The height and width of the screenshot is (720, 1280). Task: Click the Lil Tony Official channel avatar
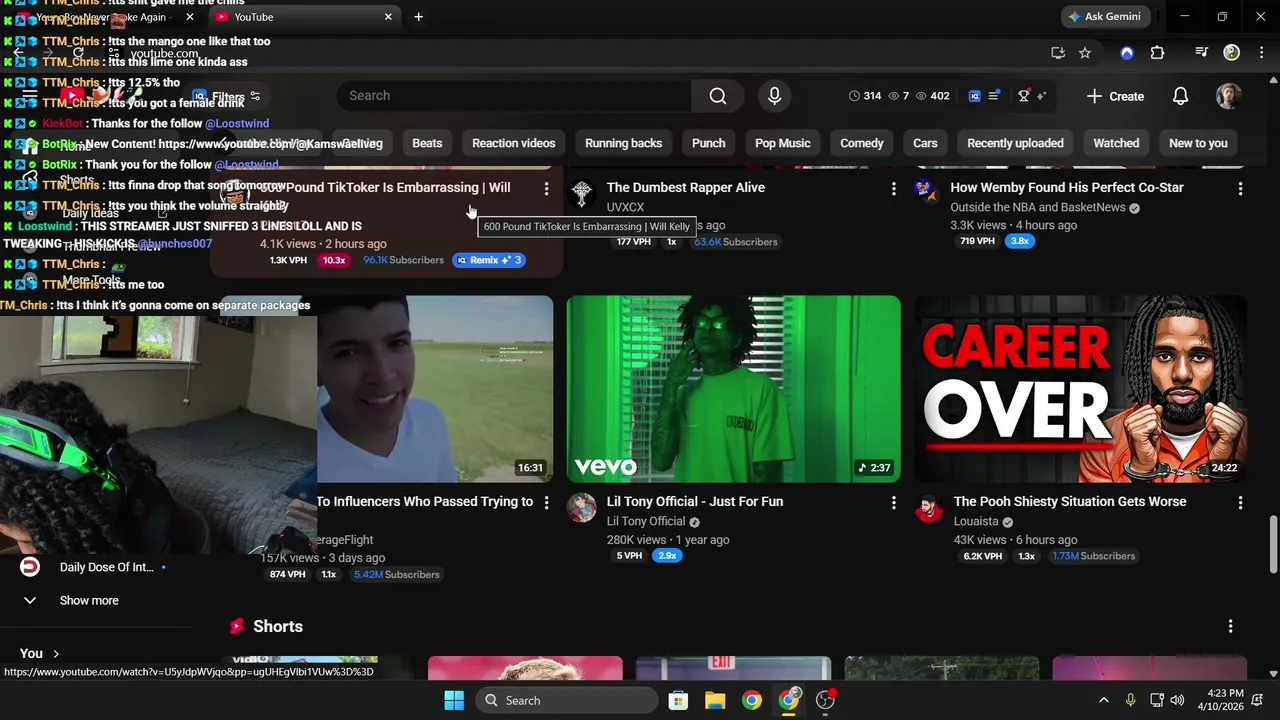[x=582, y=507]
